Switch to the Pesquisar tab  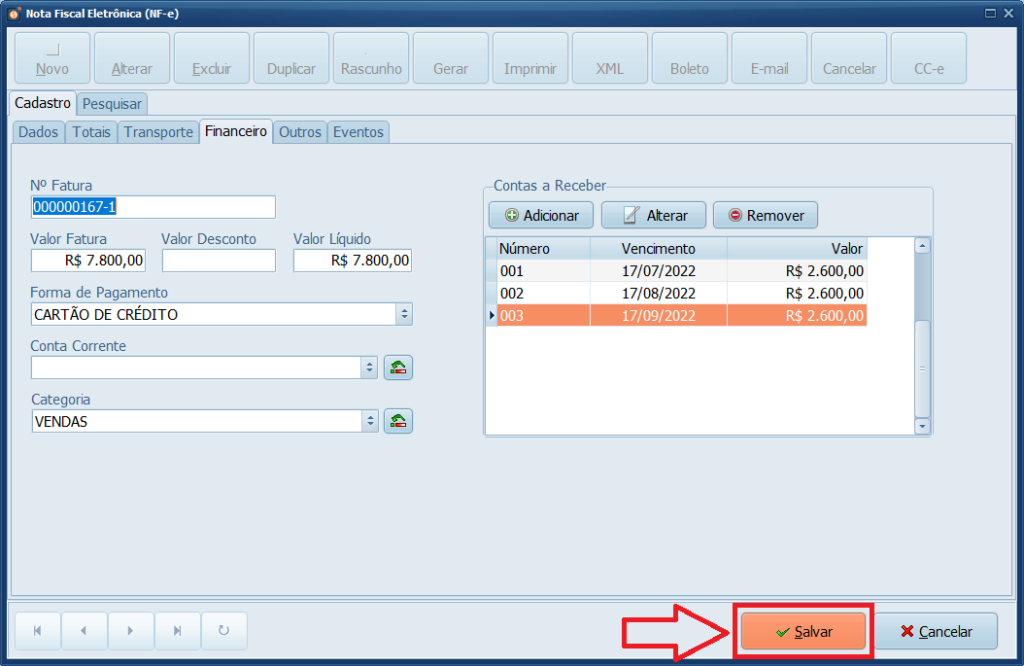coord(112,104)
